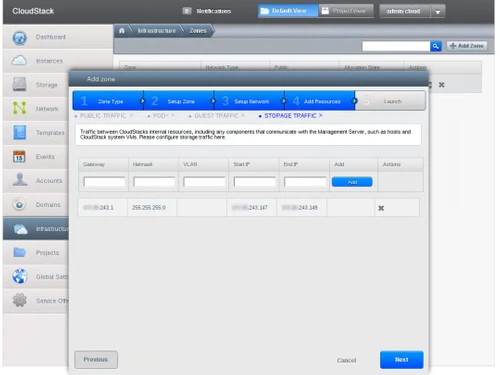500x375 pixels.
Task: Click the blue Add button
Action: pyautogui.click(x=352, y=182)
